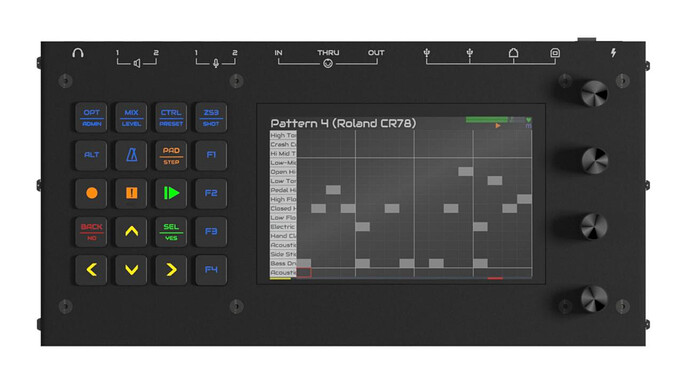Click the orange play status indicator

point(498,126)
